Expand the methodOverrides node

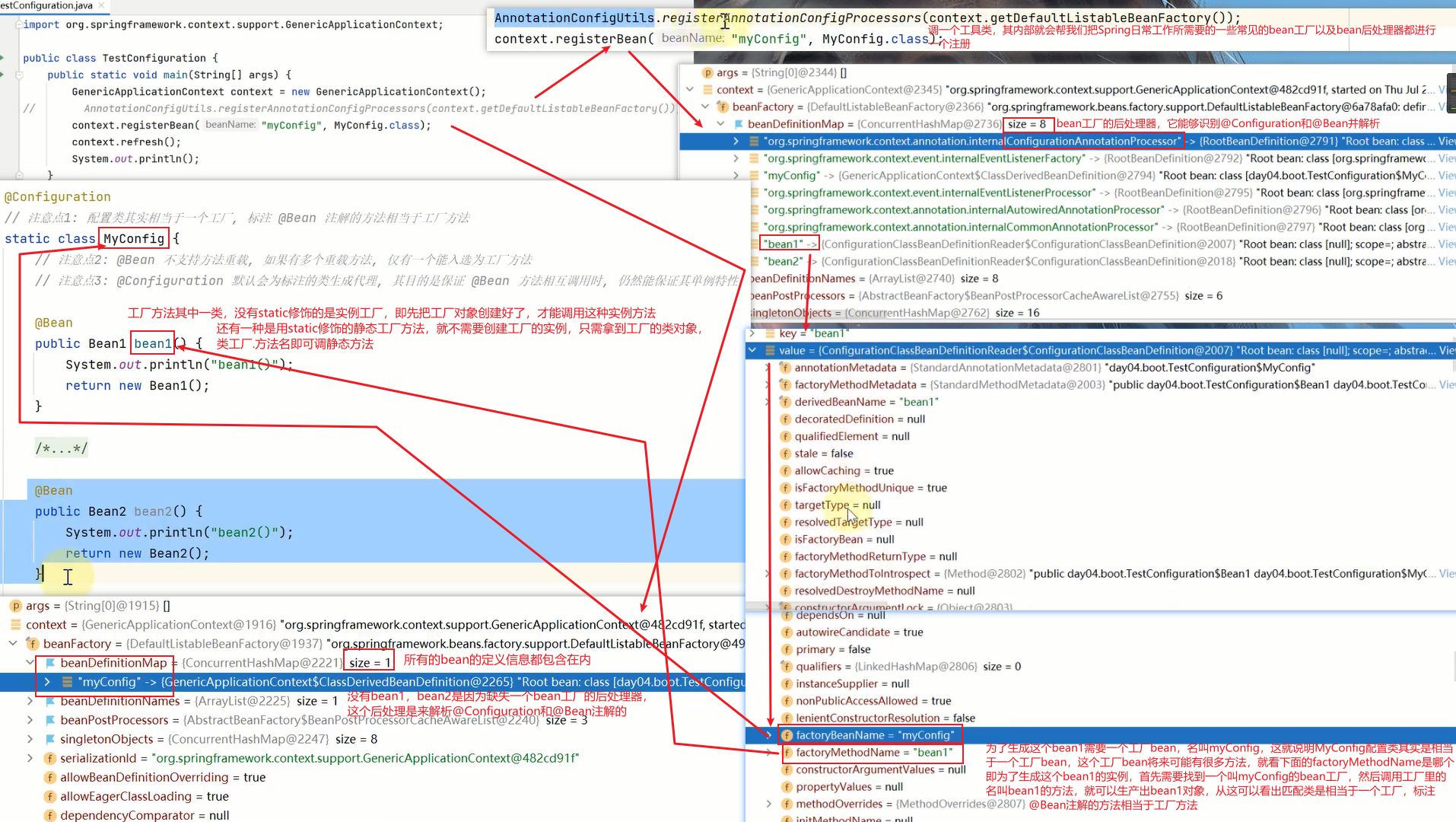click(x=769, y=804)
